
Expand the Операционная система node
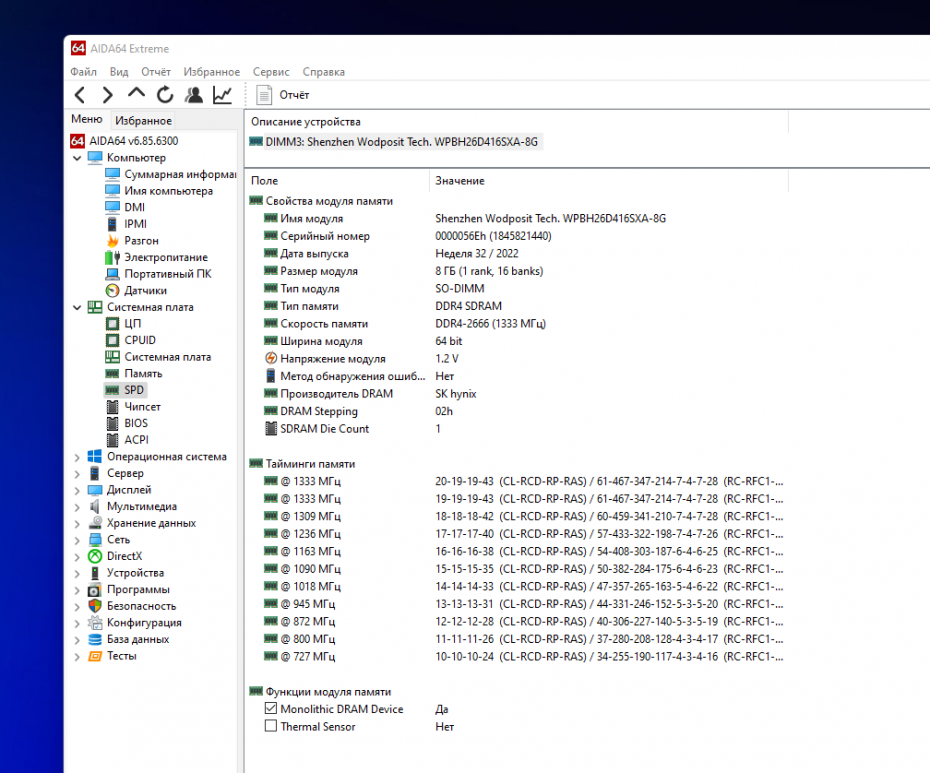click(78, 457)
